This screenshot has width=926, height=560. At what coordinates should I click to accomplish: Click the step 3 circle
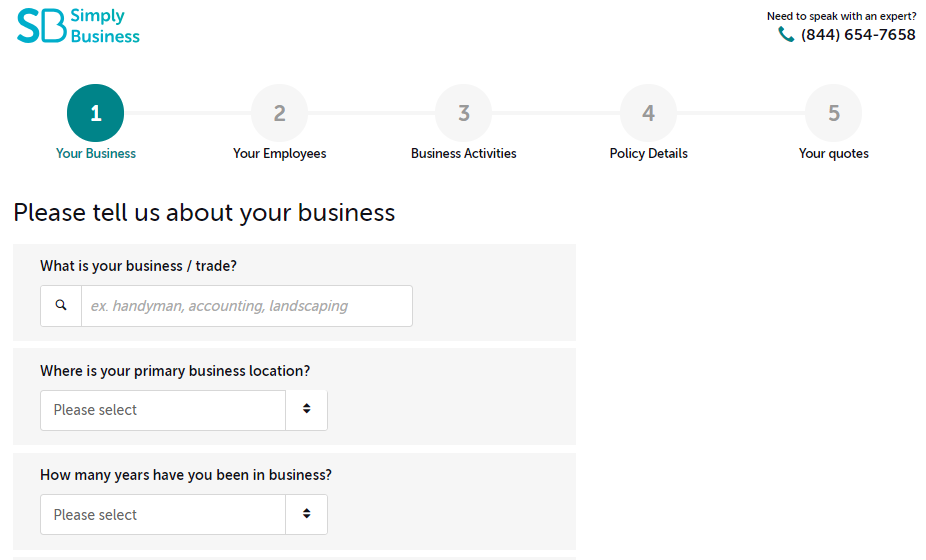click(x=464, y=113)
